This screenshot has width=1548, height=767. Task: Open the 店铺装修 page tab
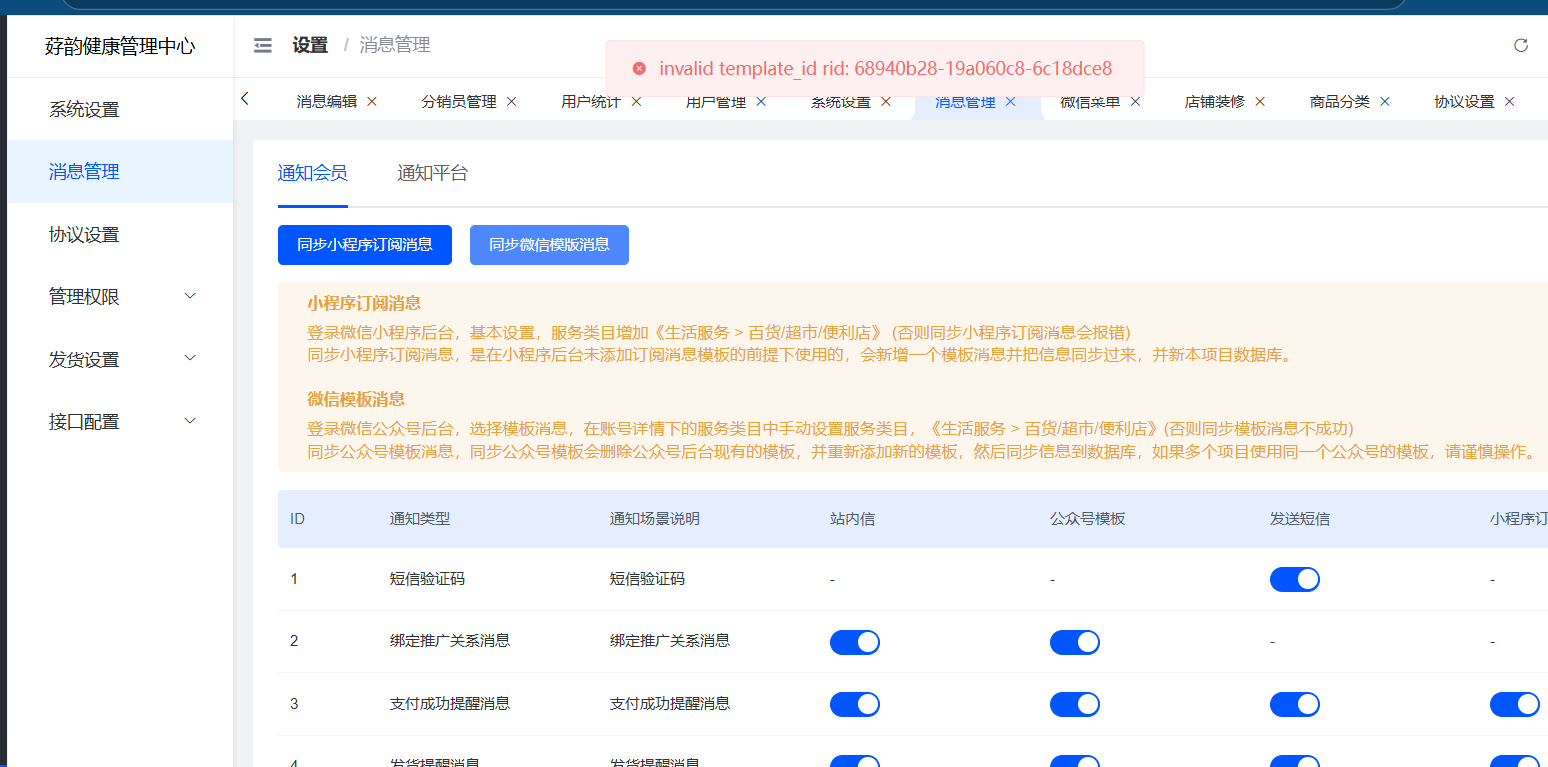pyautogui.click(x=1215, y=102)
